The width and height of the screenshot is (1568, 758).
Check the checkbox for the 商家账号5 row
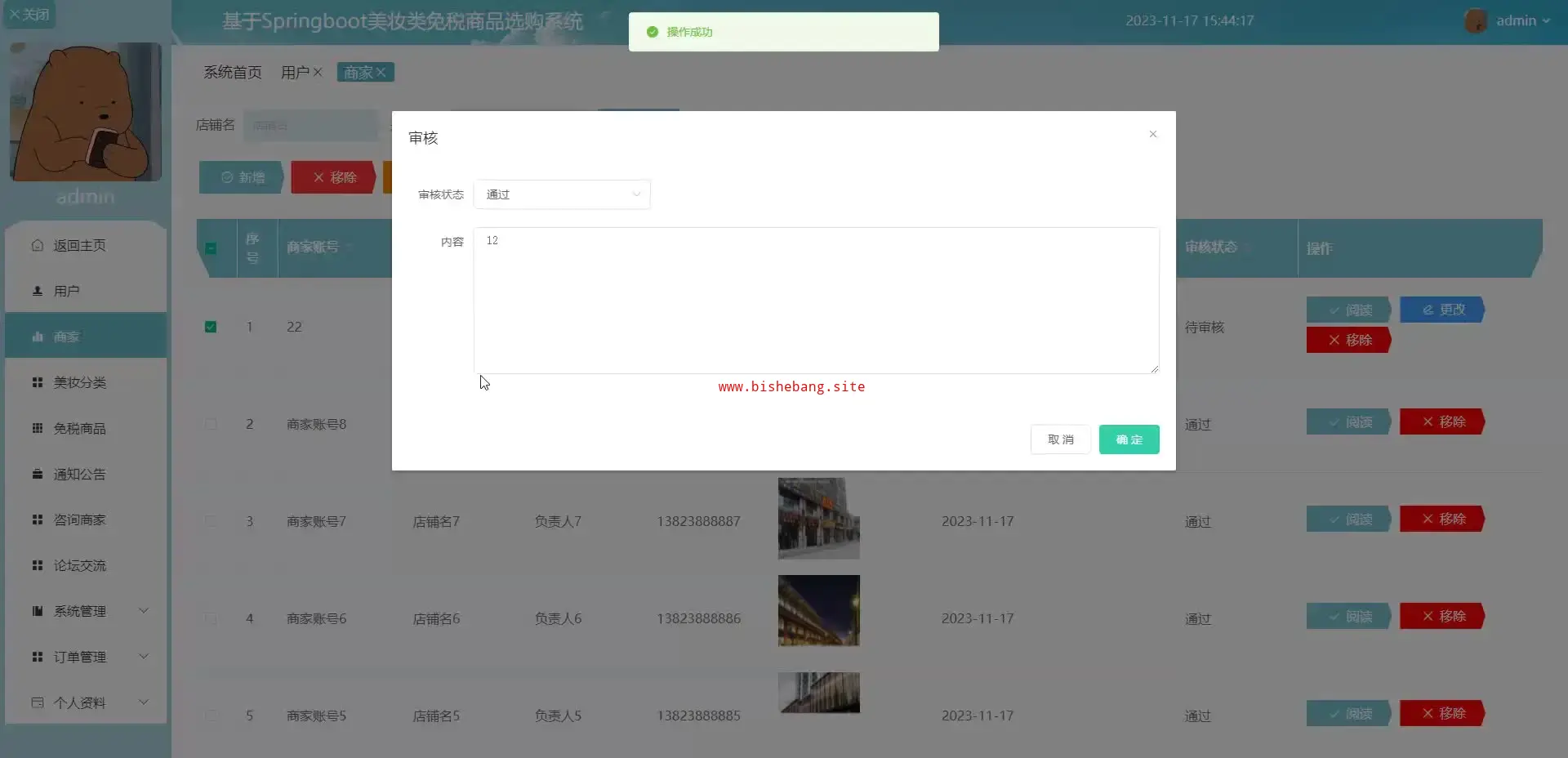(x=211, y=716)
